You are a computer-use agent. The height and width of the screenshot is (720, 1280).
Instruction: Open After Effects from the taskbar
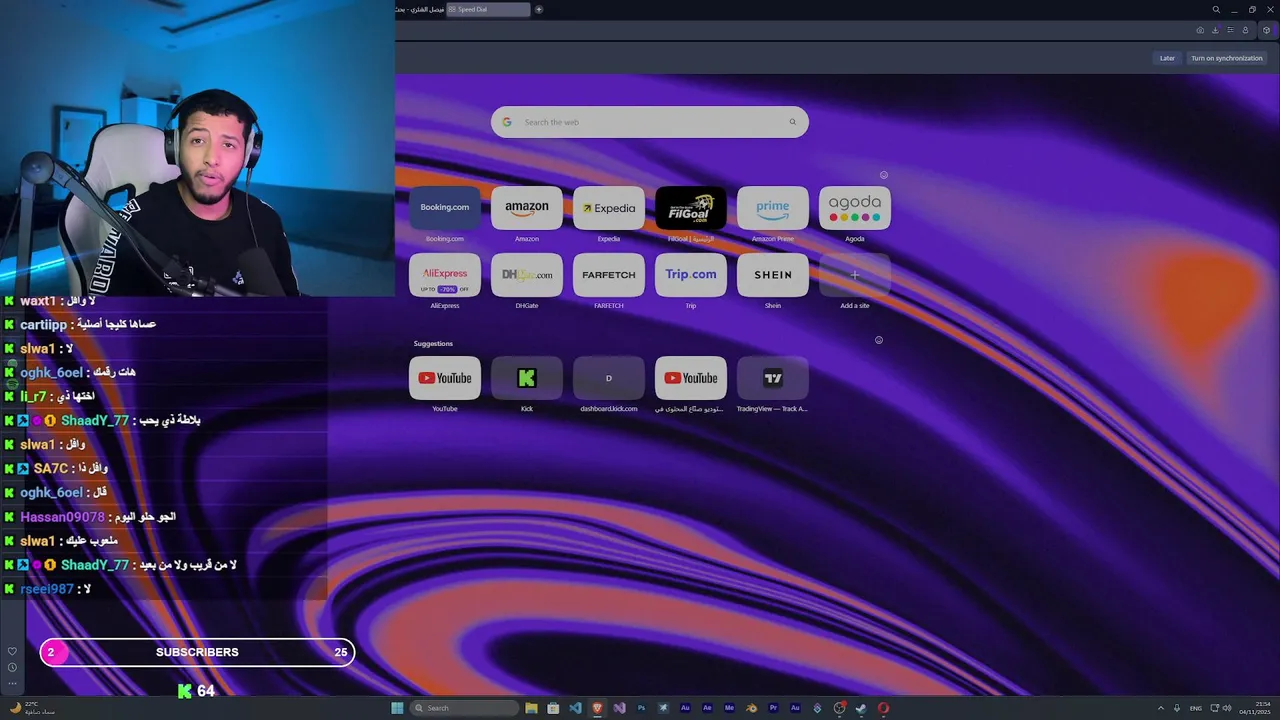click(x=707, y=708)
